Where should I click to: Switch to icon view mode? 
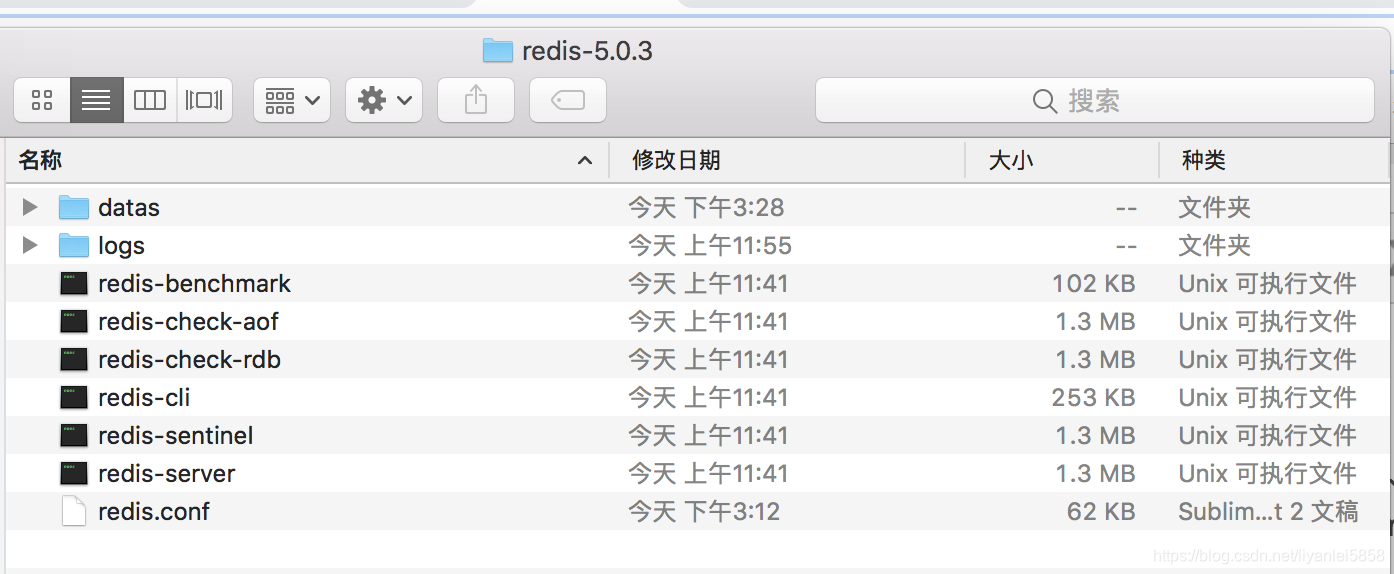[x=42, y=100]
